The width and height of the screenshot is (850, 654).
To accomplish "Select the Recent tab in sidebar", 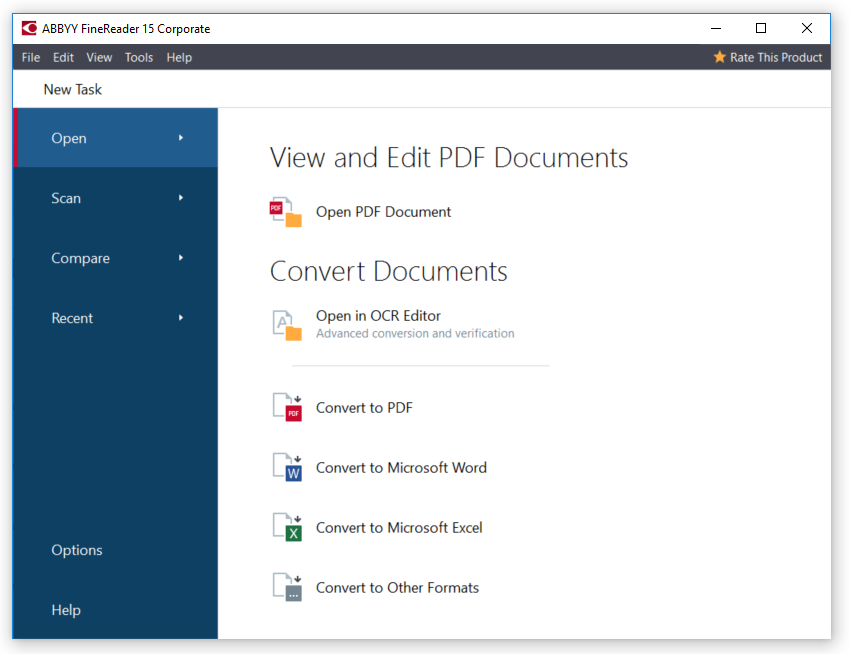I will click(x=115, y=318).
